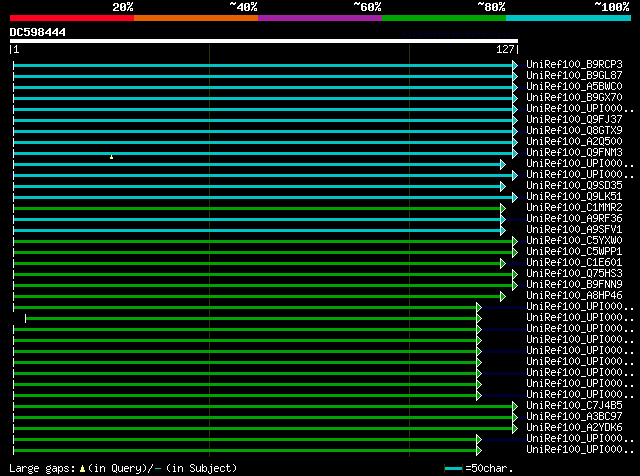Open hit UniRef100_A5BWC0
Screen dimensions: 640x476
[x=574, y=87]
